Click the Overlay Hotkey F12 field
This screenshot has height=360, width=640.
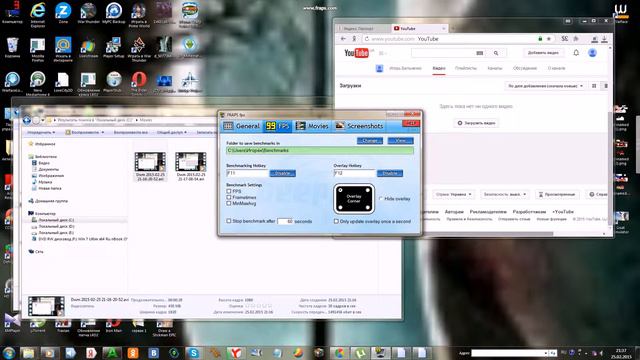pos(354,173)
